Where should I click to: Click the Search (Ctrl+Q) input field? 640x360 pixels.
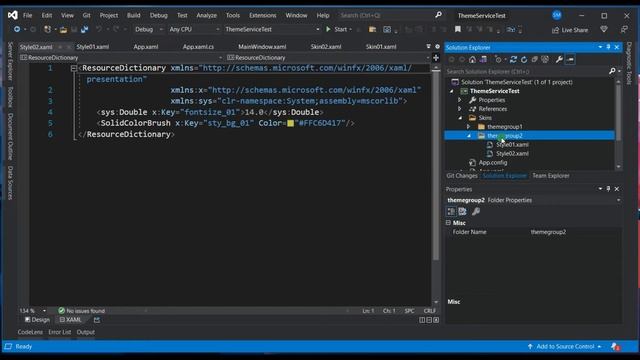[x=386, y=16]
